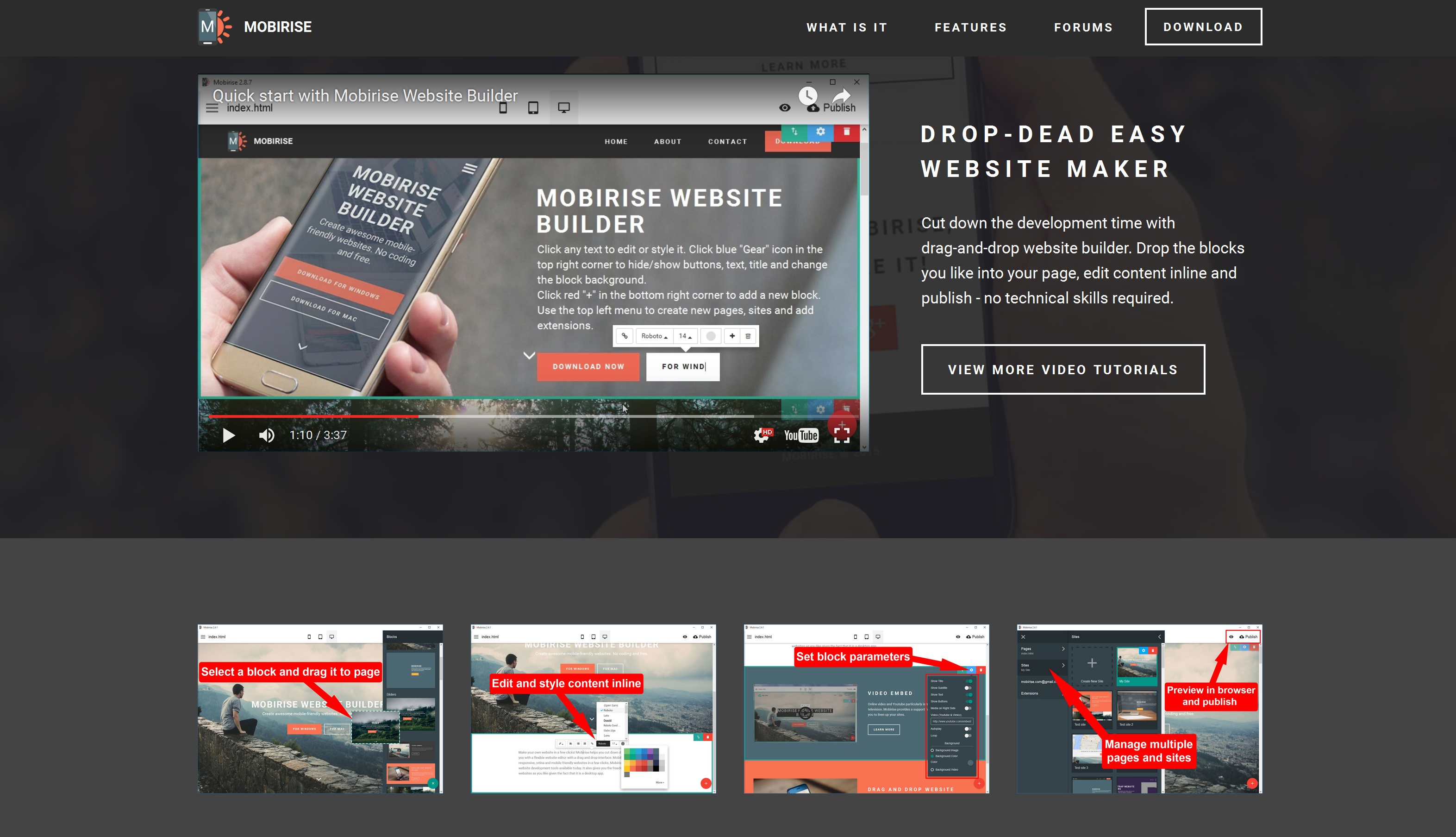Click the YouTube icon in video player

[801, 434]
